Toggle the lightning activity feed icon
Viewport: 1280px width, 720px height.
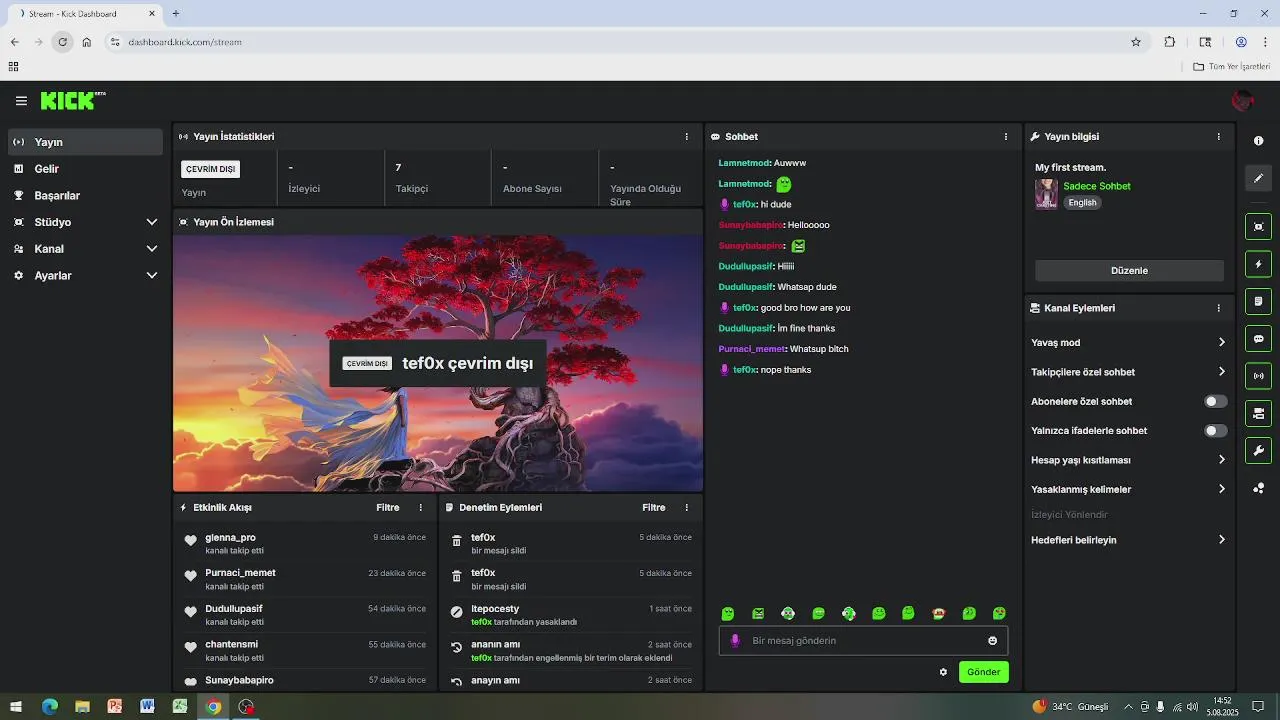(x=1258, y=264)
